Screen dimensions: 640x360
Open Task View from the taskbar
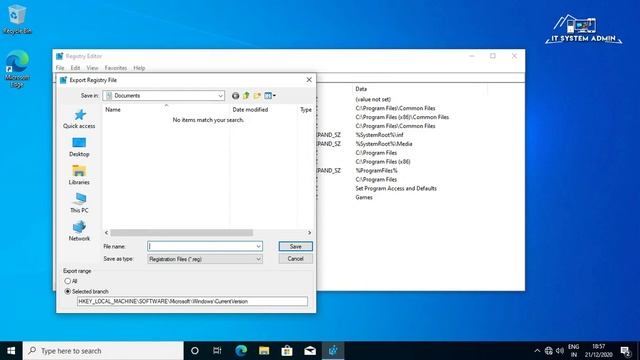pyautogui.click(x=217, y=351)
